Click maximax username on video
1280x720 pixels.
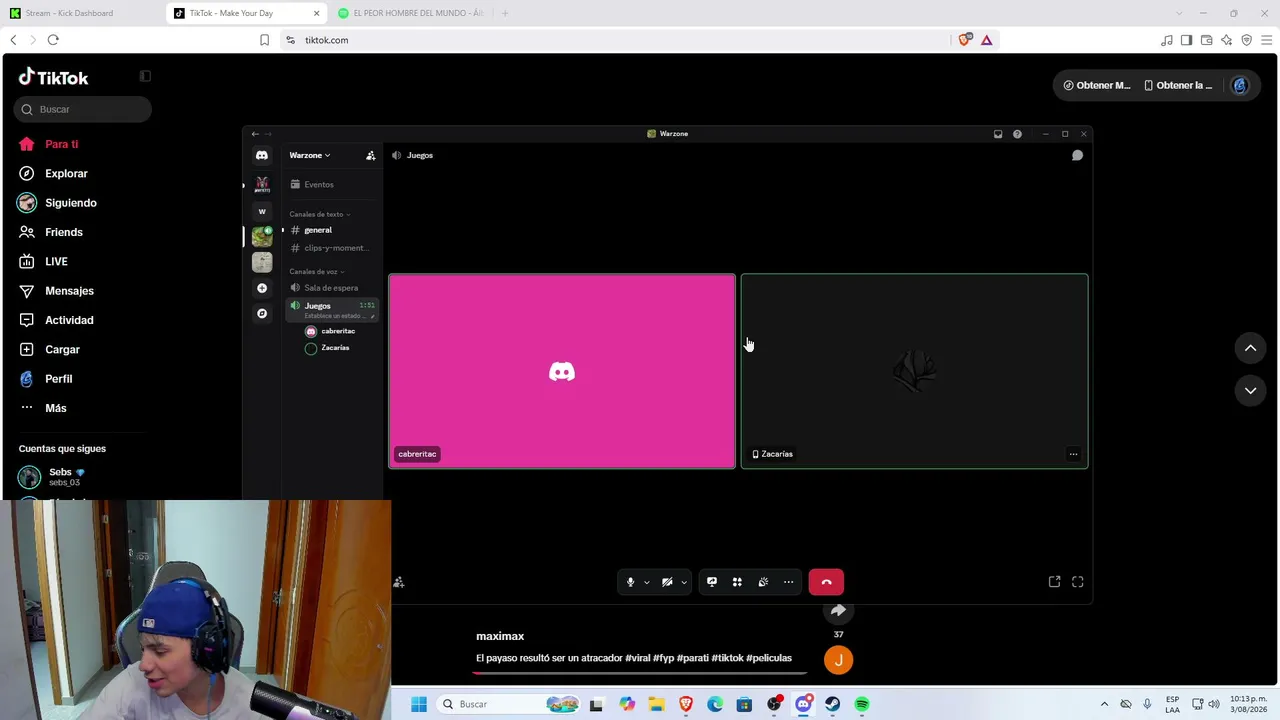pos(500,636)
